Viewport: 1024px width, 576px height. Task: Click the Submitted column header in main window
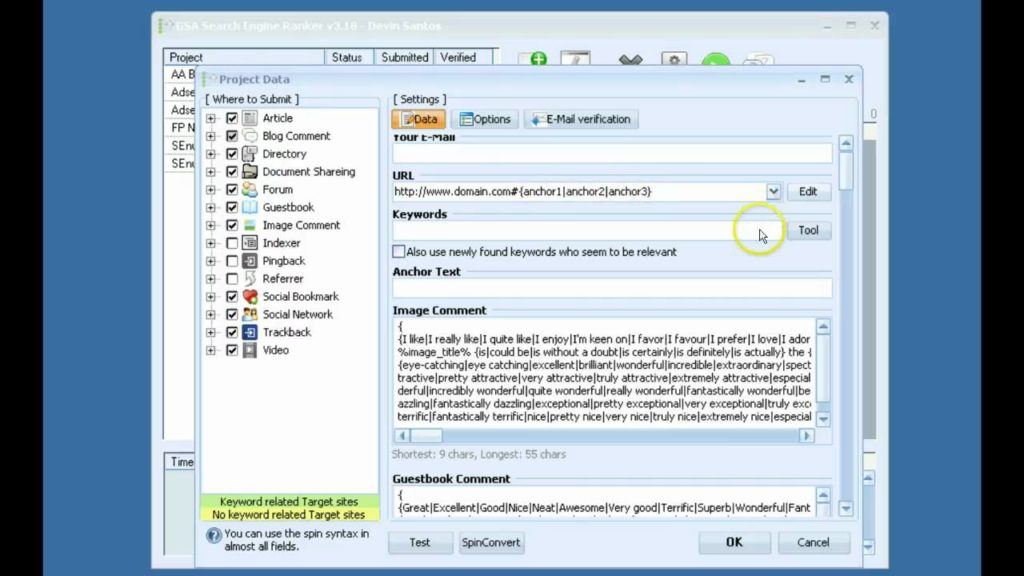pos(404,57)
